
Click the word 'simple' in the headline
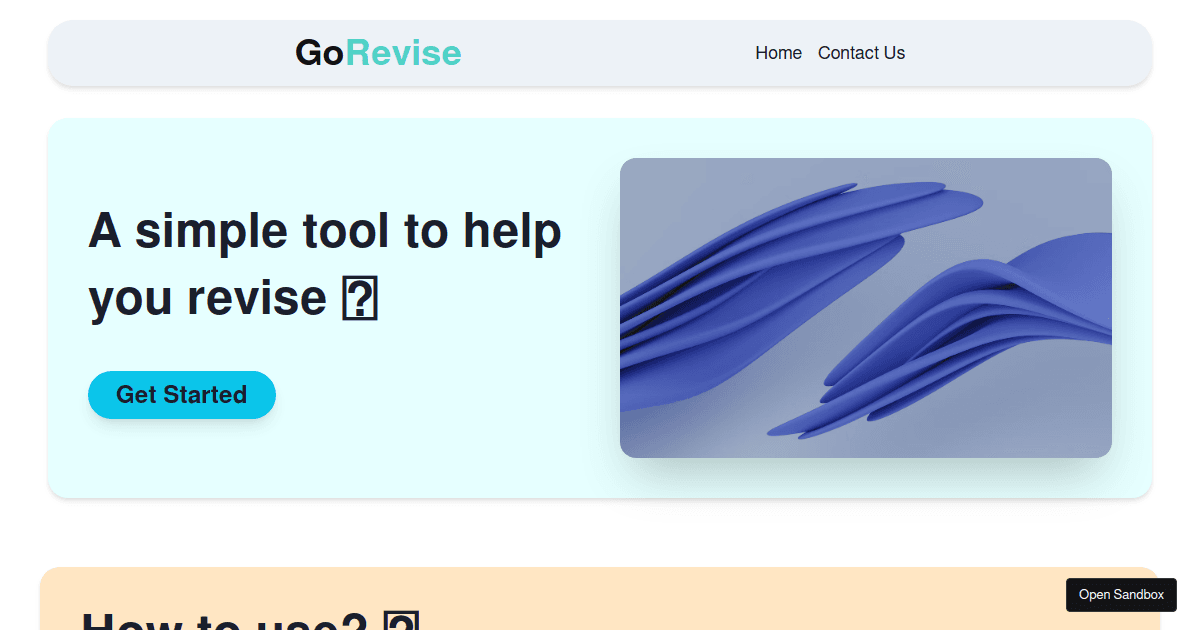[x=214, y=231]
